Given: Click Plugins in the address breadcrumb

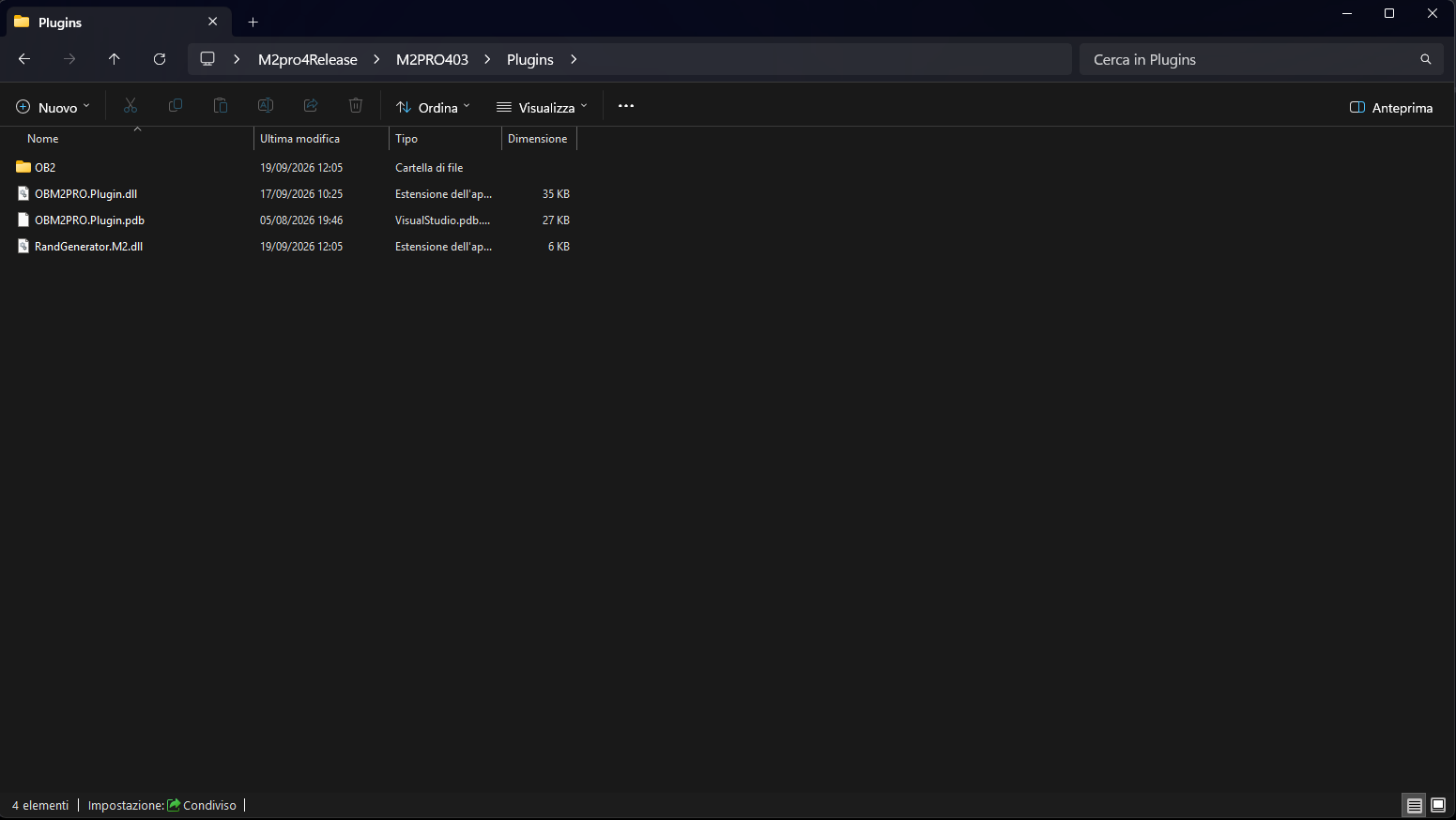Looking at the screenshot, I should click(x=530, y=59).
